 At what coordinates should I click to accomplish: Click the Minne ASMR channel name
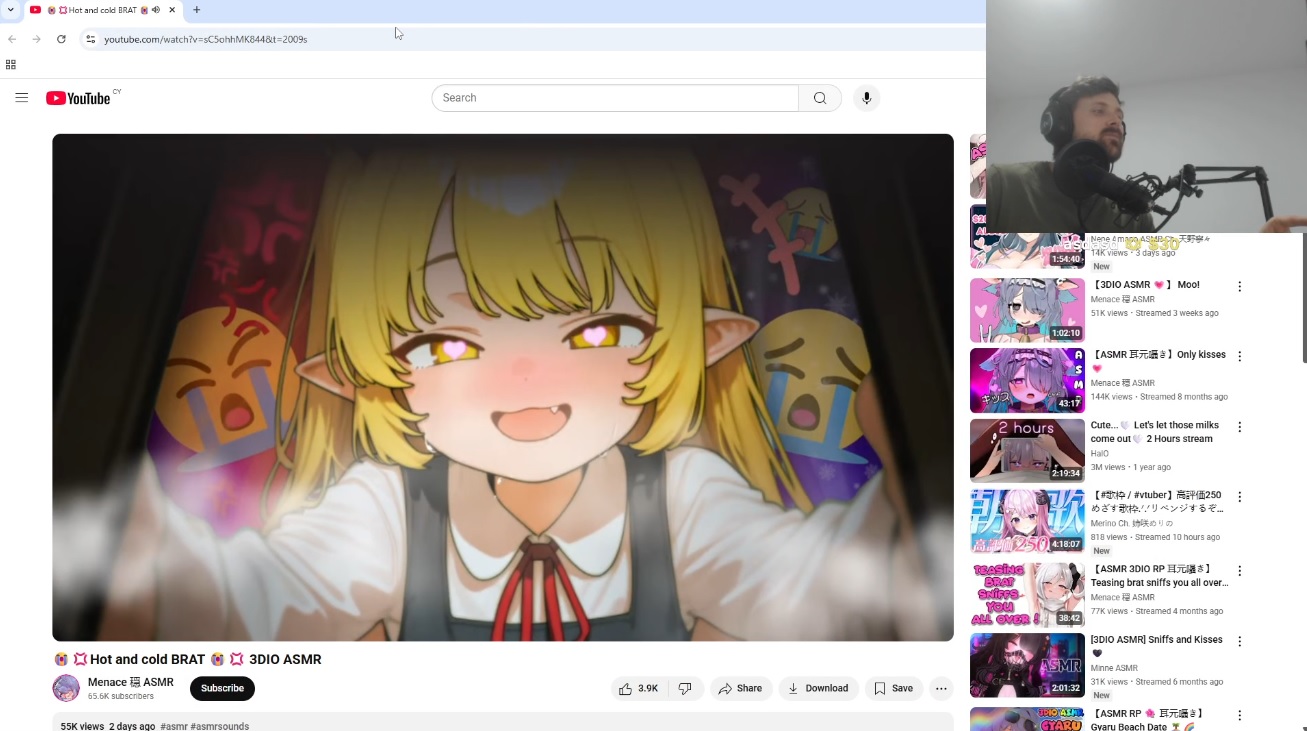[1114, 668]
